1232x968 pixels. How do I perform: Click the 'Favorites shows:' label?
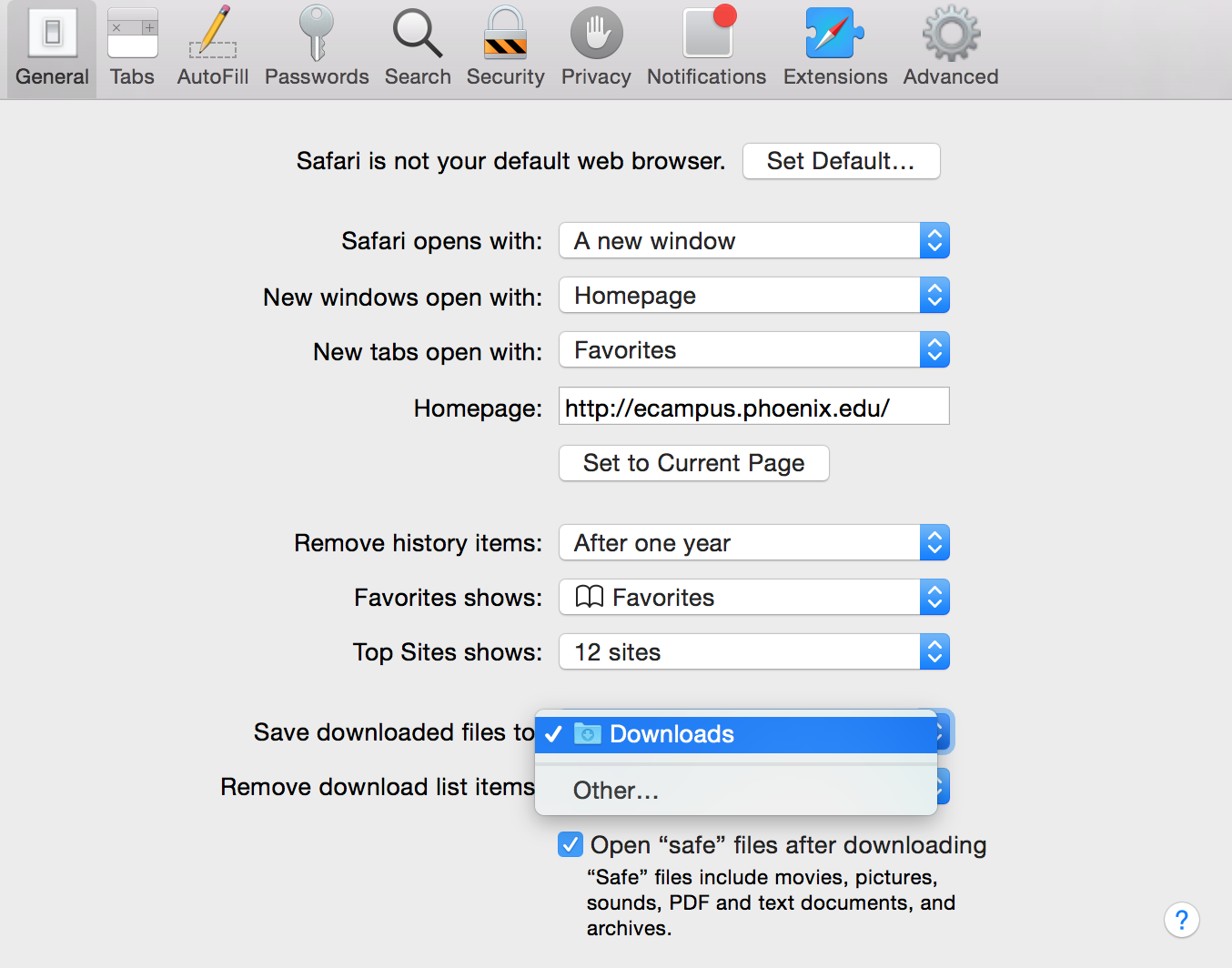(449, 598)
